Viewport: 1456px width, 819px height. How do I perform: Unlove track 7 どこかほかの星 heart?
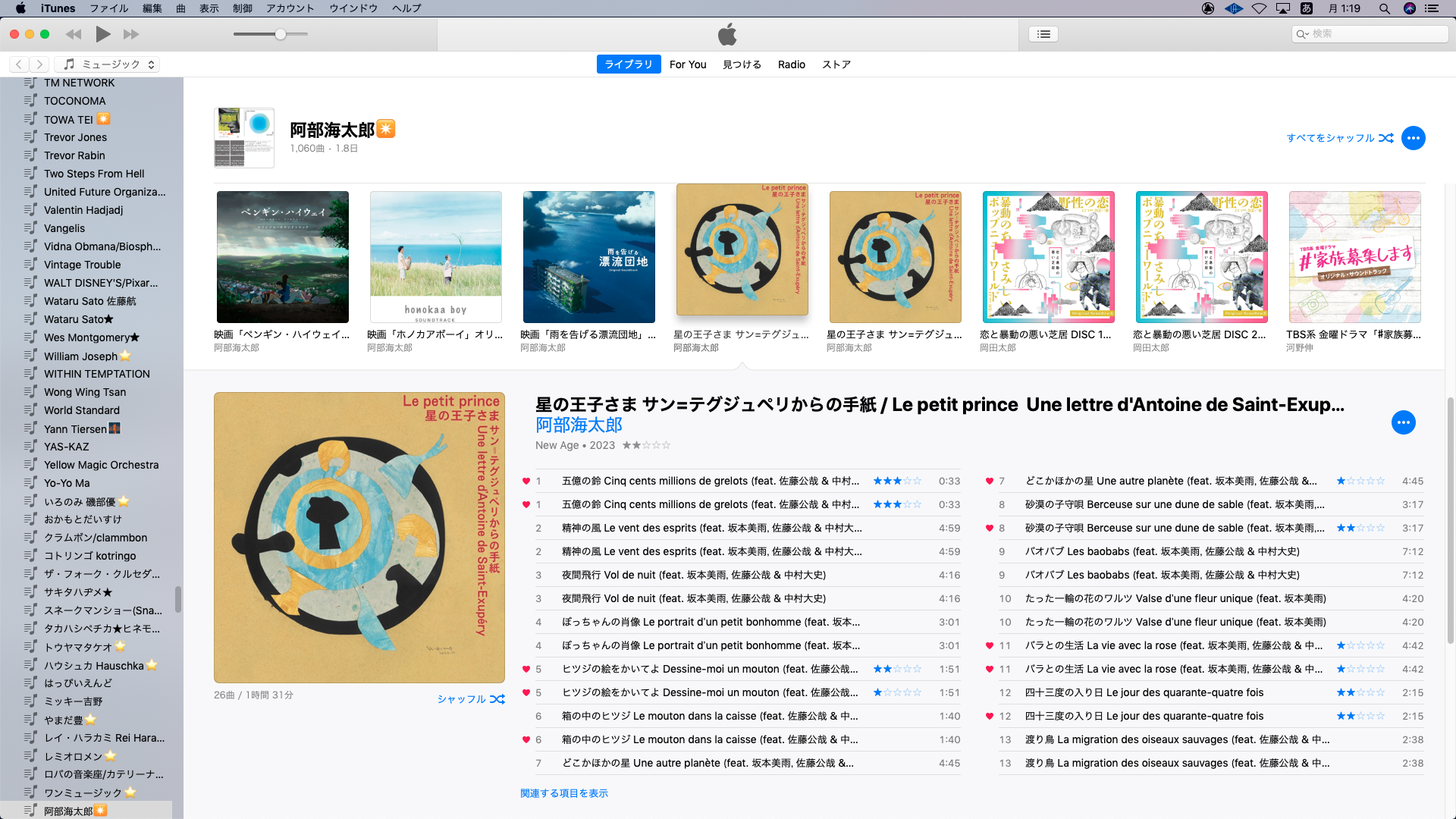point(990,481)
